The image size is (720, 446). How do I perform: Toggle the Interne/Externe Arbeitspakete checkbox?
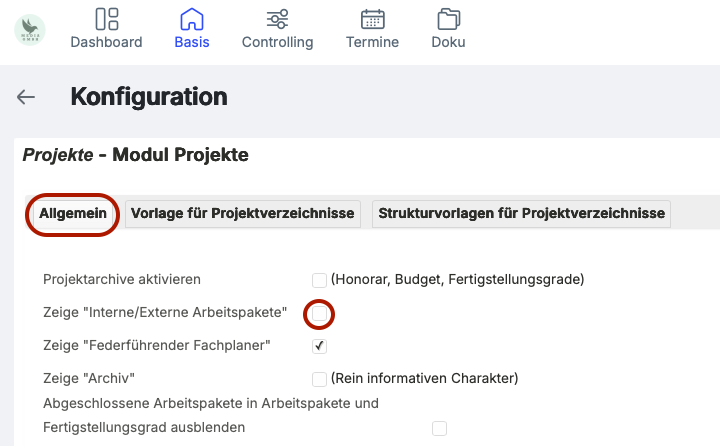319,314
